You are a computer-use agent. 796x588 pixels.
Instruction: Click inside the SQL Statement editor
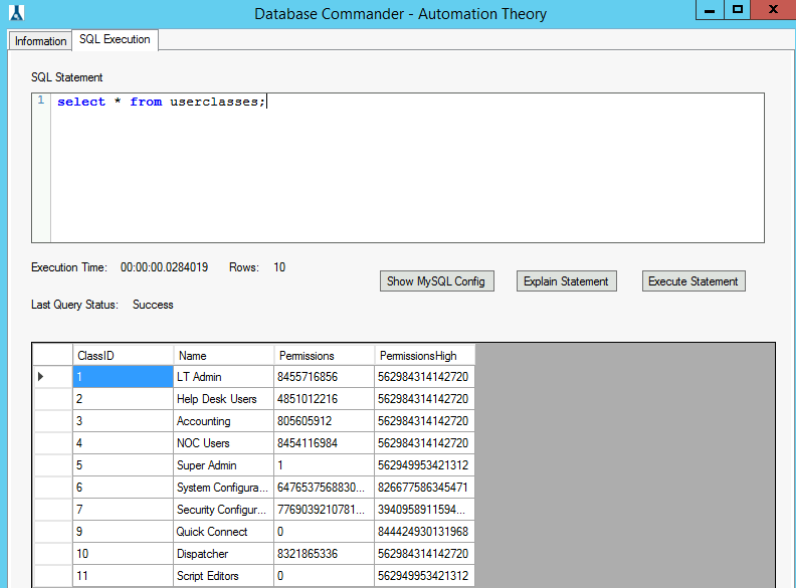(400, 170)
